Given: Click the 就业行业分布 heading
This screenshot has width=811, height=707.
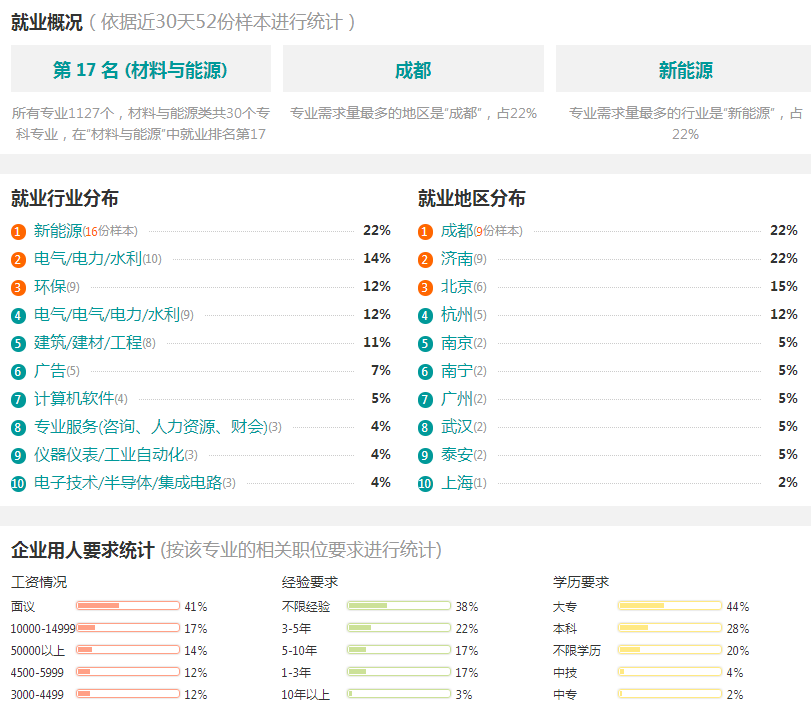Looking at the screenshot, I should [x=65, y=198].
